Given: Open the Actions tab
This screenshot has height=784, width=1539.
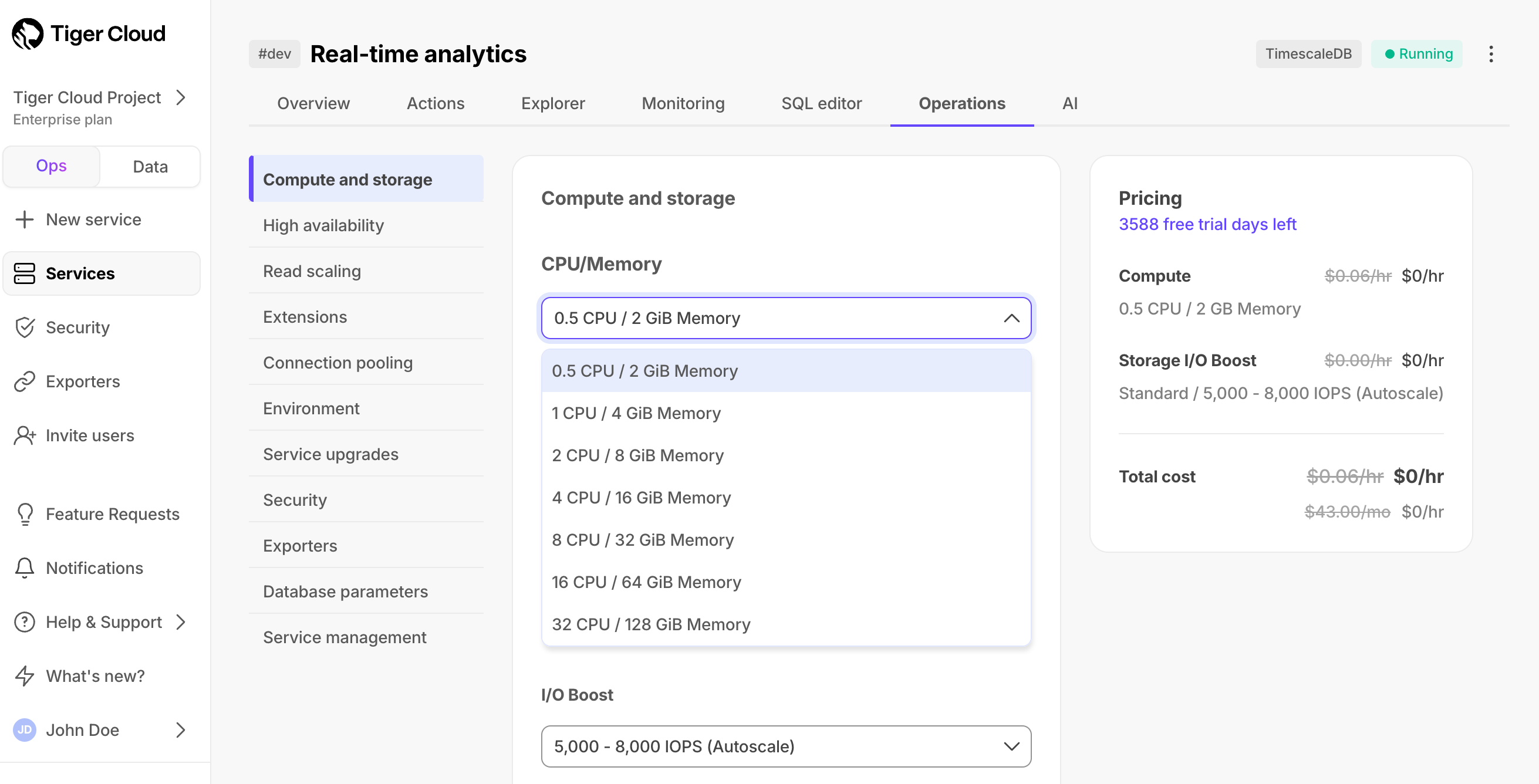Looking at the screenshot, I should [436, 104].
